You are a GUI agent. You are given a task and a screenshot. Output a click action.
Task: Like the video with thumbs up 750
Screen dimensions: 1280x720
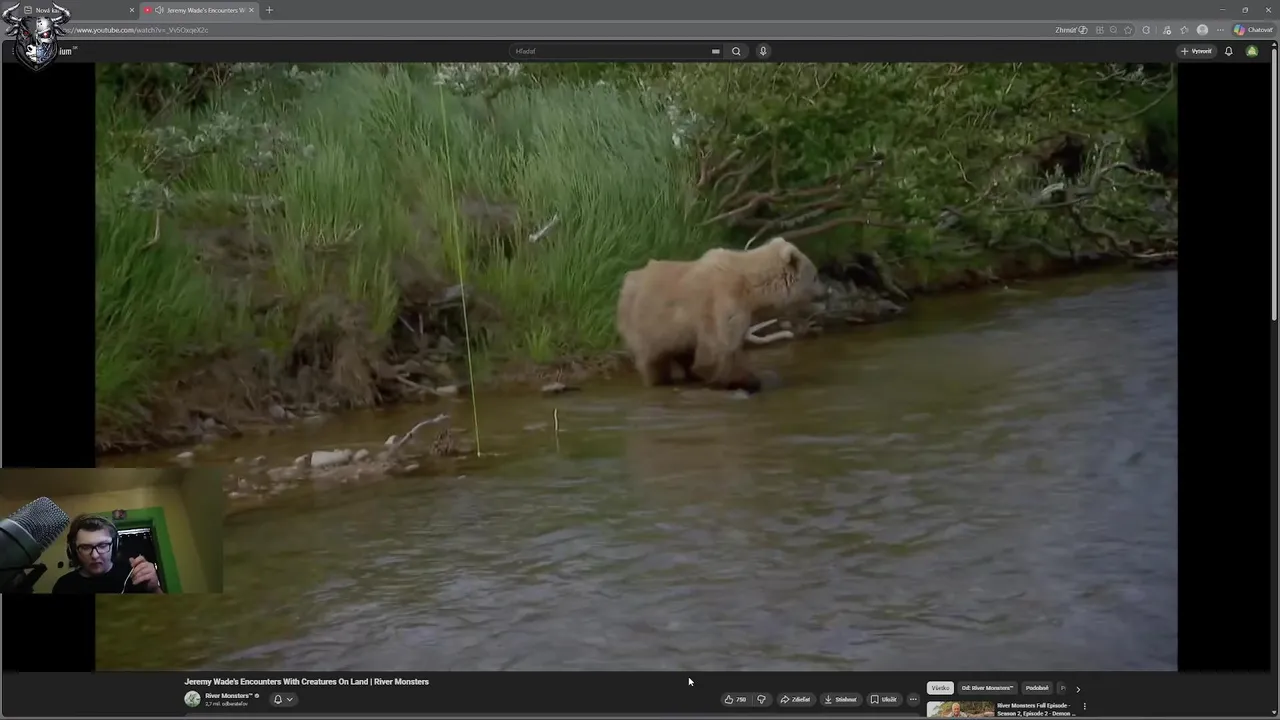(735, 699)
